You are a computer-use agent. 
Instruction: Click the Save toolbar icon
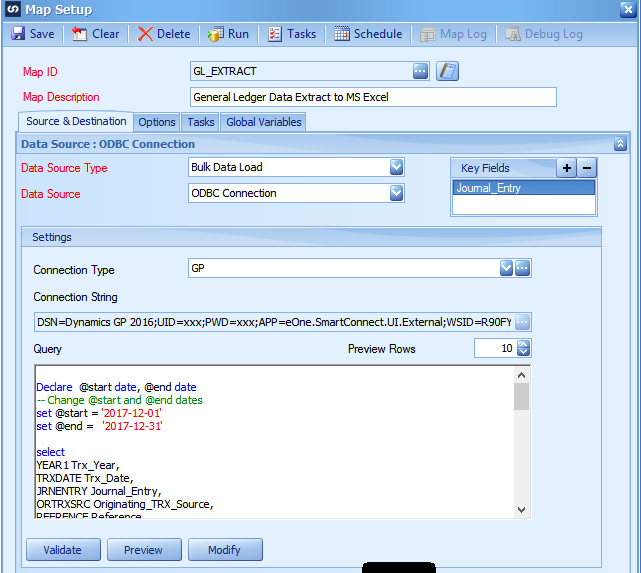point(18,34)
